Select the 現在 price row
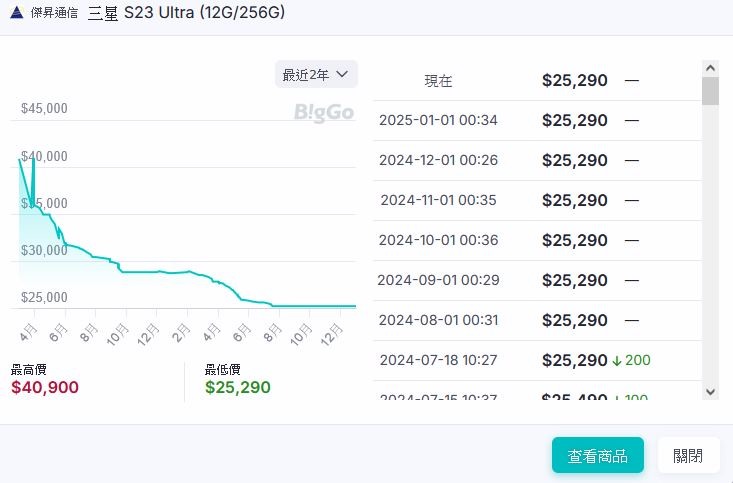Viewport: 733px width, 483px height. [537, 80]
